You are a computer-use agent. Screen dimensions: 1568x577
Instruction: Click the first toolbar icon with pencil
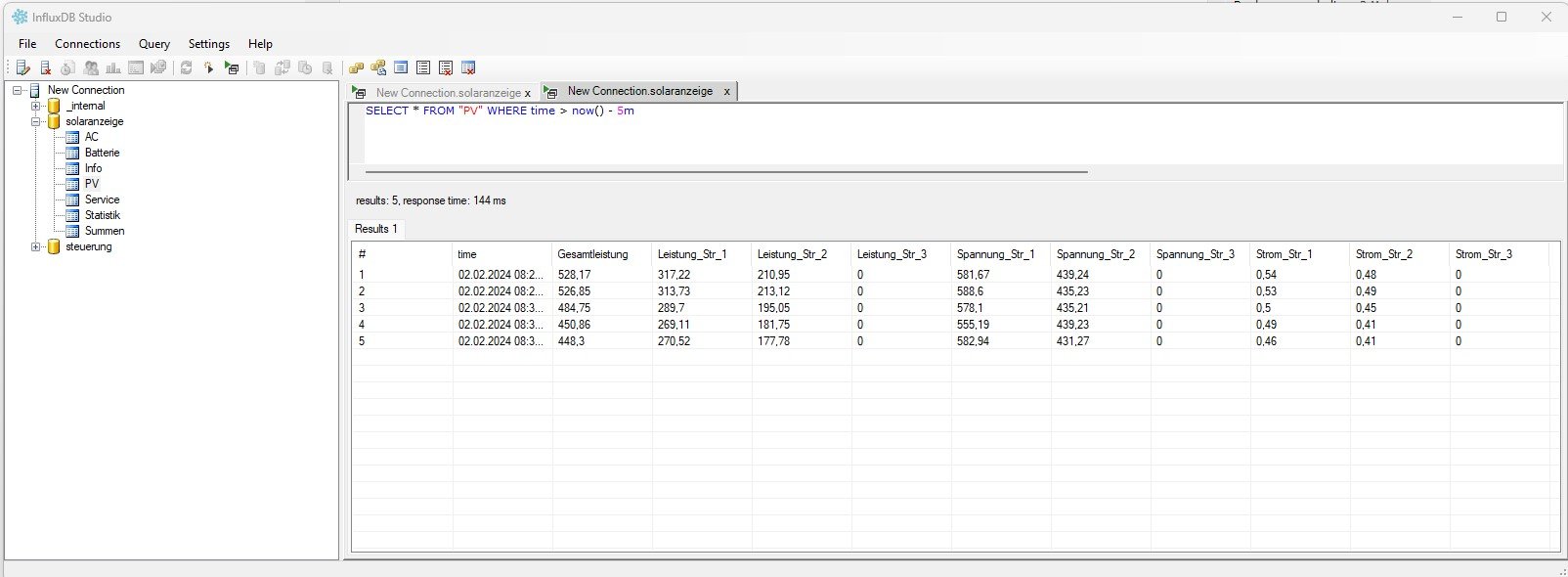coord(23,68)
